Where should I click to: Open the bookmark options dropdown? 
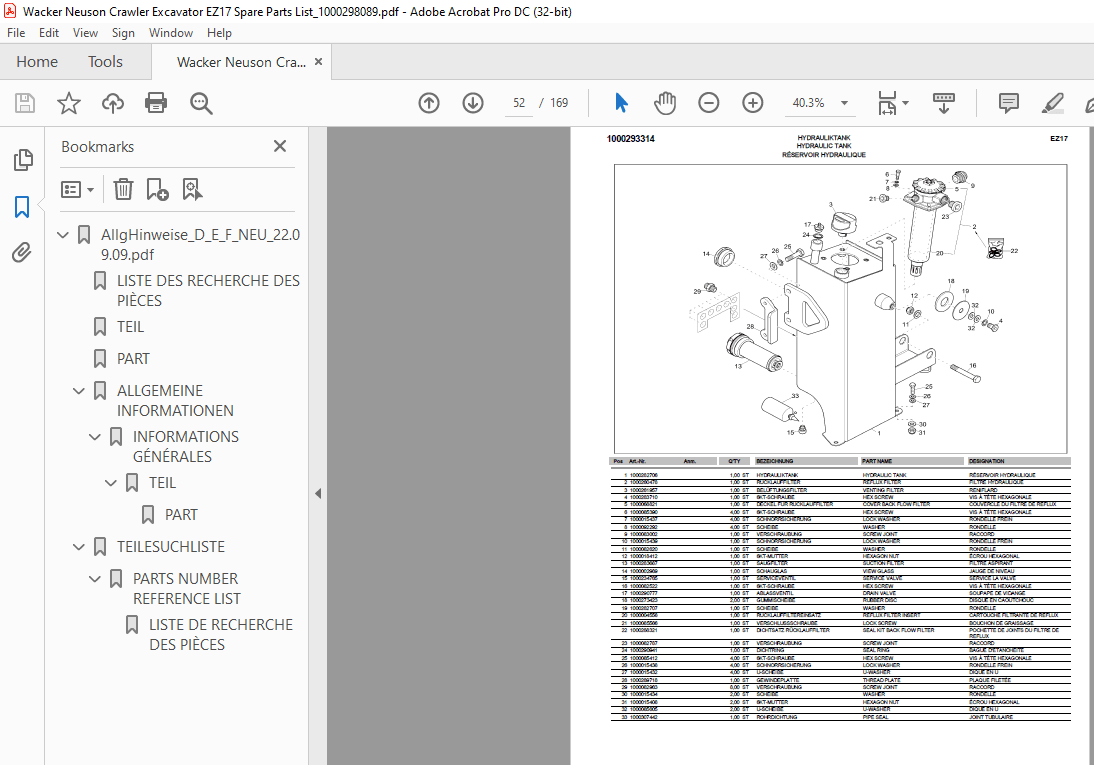point(77,189)
